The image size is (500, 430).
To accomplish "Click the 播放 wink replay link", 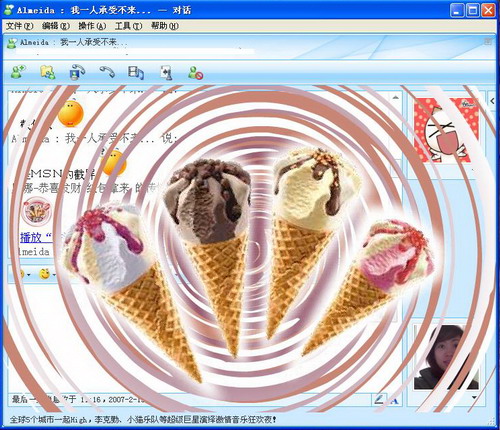I will [x=36, y=238].
